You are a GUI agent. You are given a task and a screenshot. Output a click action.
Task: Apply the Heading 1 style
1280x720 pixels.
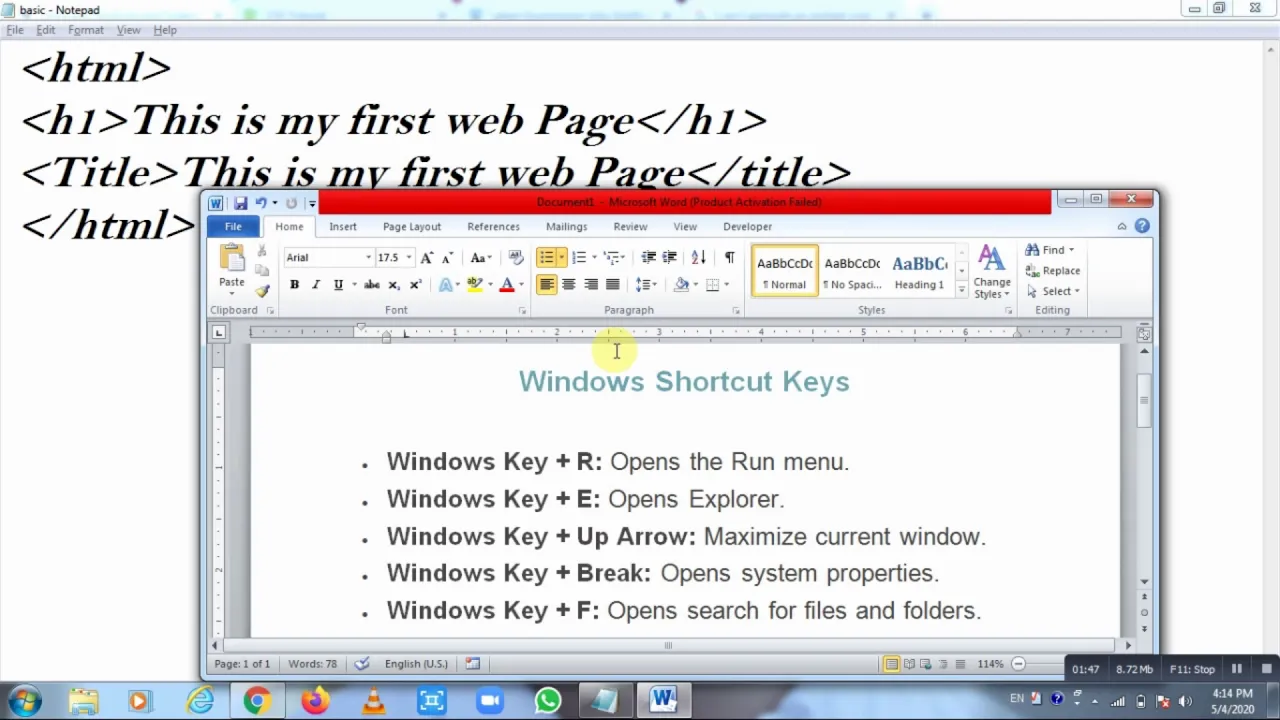[x=919, y=272]
